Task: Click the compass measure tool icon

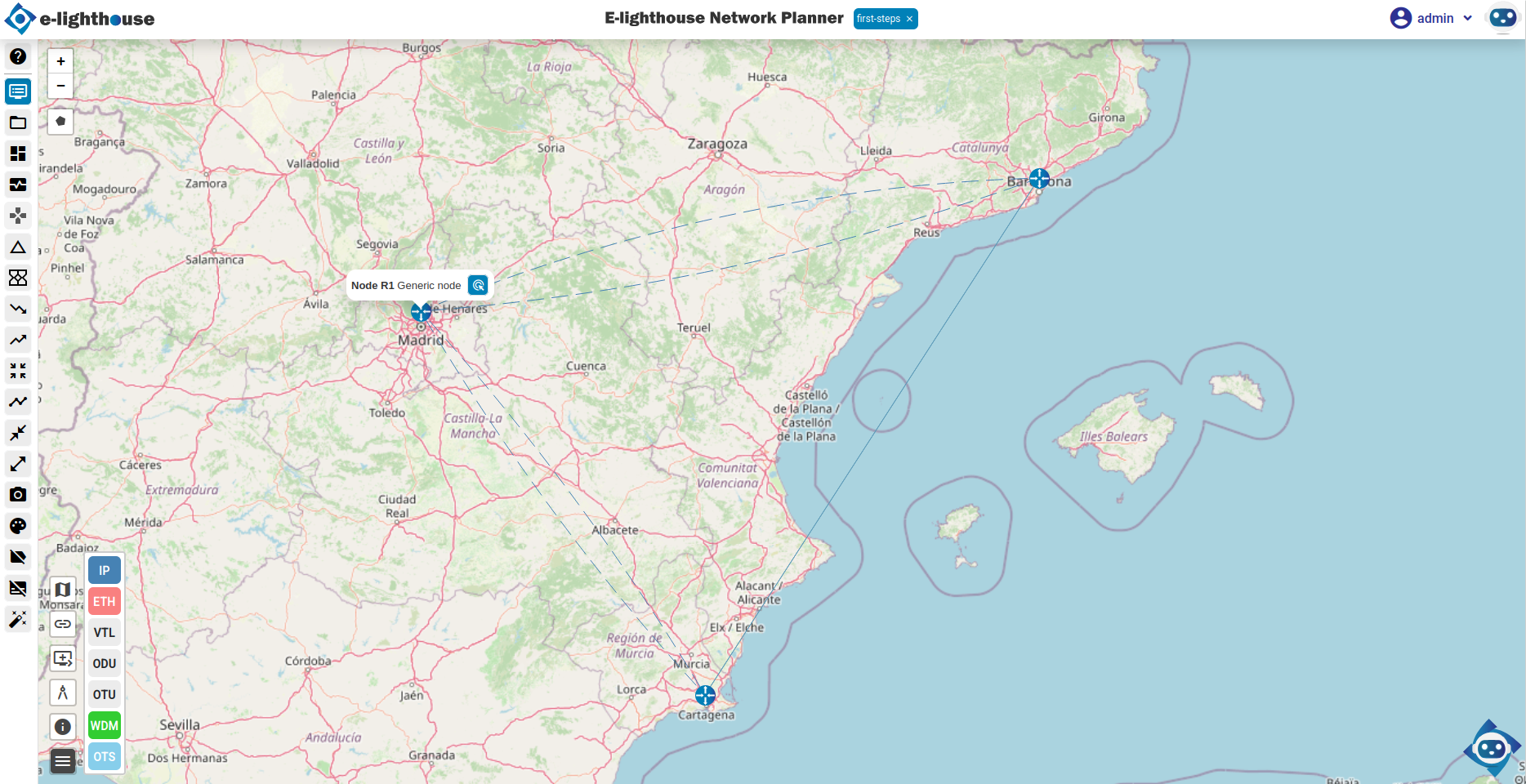Action: point(63,693)
